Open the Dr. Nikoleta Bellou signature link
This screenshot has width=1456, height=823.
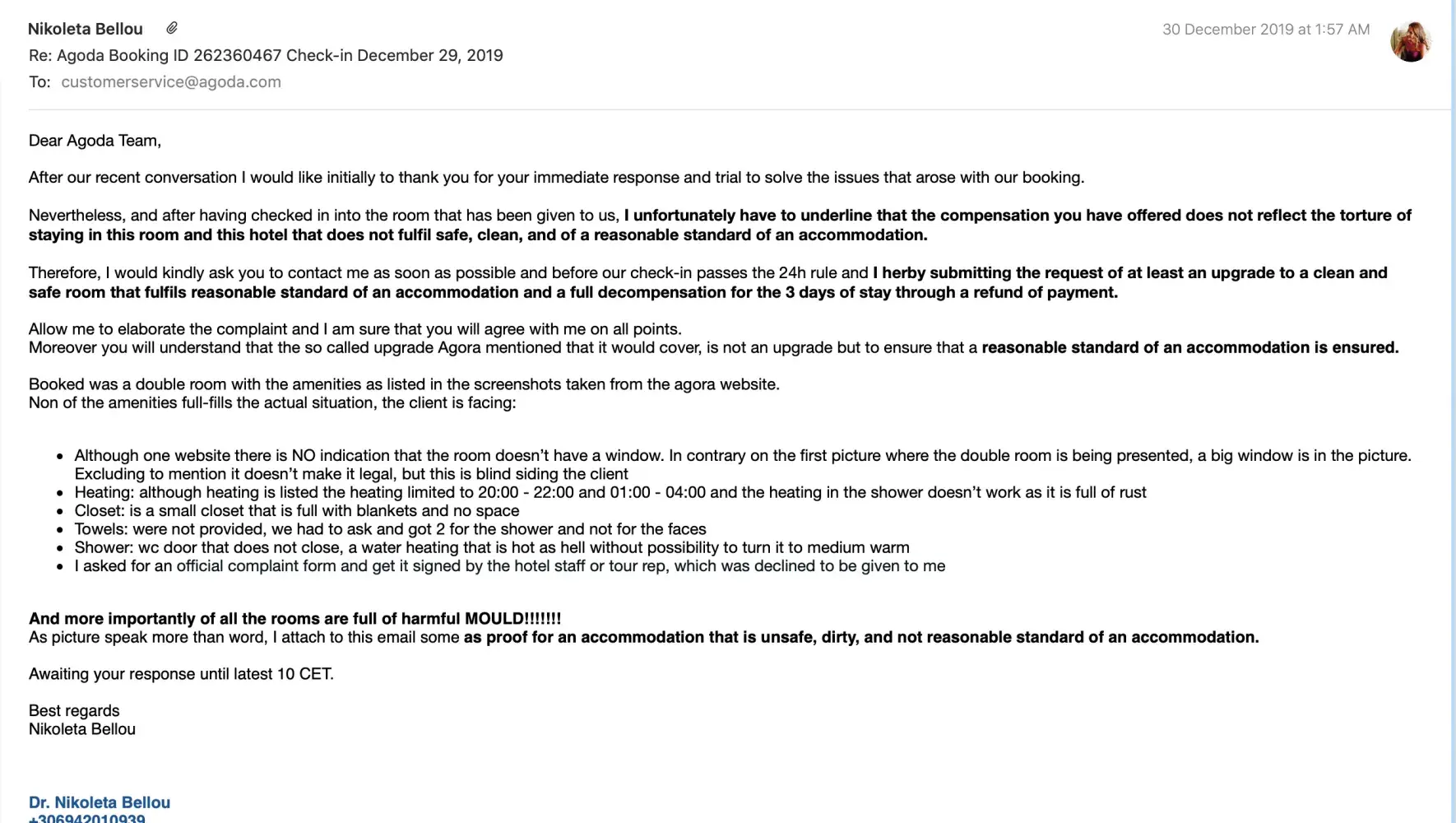pos(100,802)
